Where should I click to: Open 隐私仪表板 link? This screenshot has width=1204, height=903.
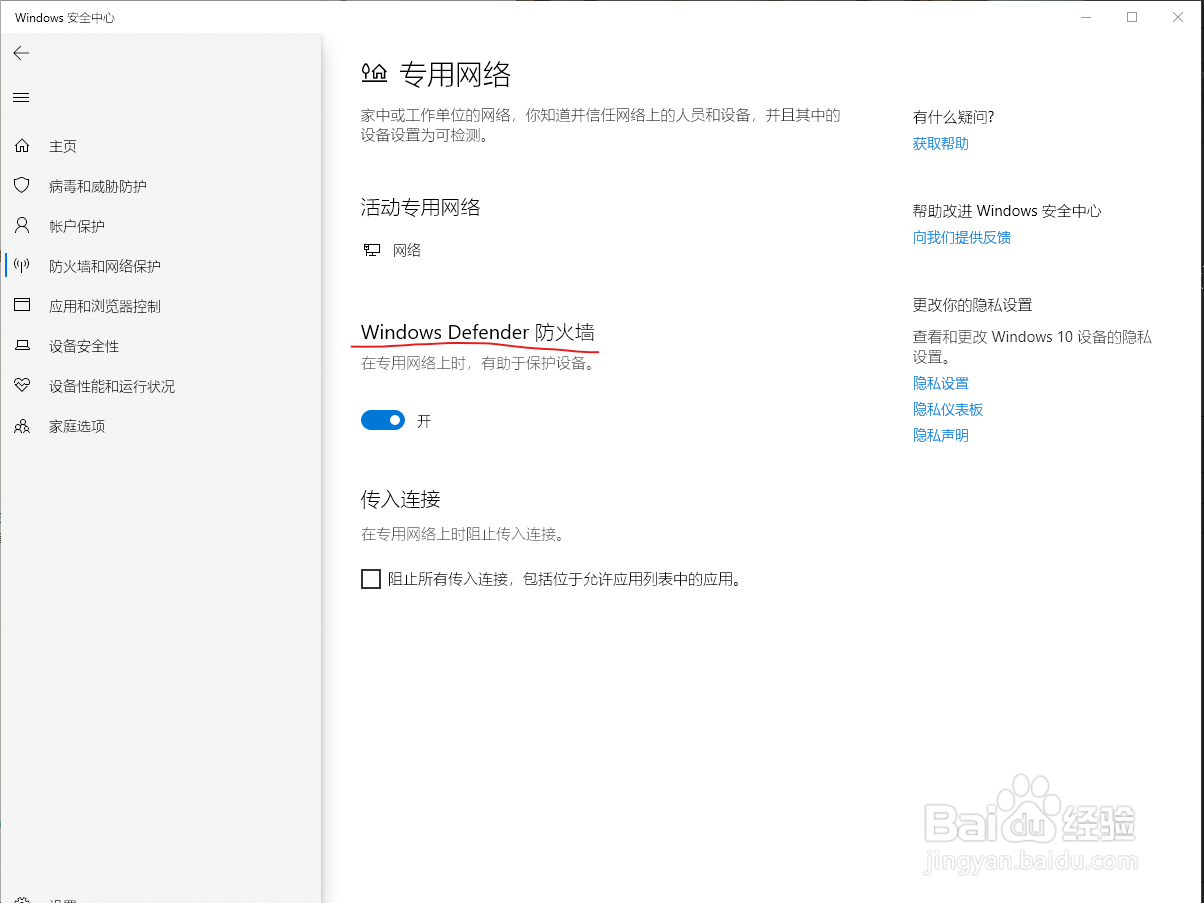click(x=948, y=409)
